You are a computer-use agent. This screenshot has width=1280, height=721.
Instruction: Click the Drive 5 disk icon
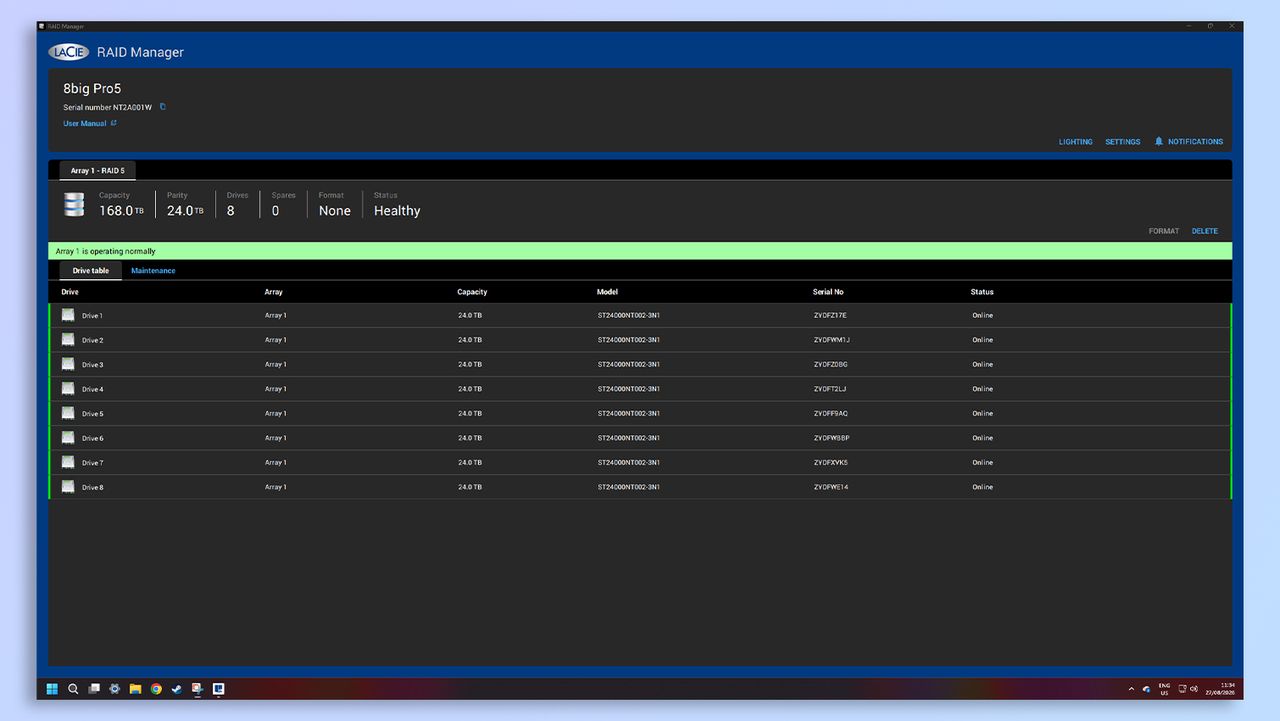tap(68, 413)
